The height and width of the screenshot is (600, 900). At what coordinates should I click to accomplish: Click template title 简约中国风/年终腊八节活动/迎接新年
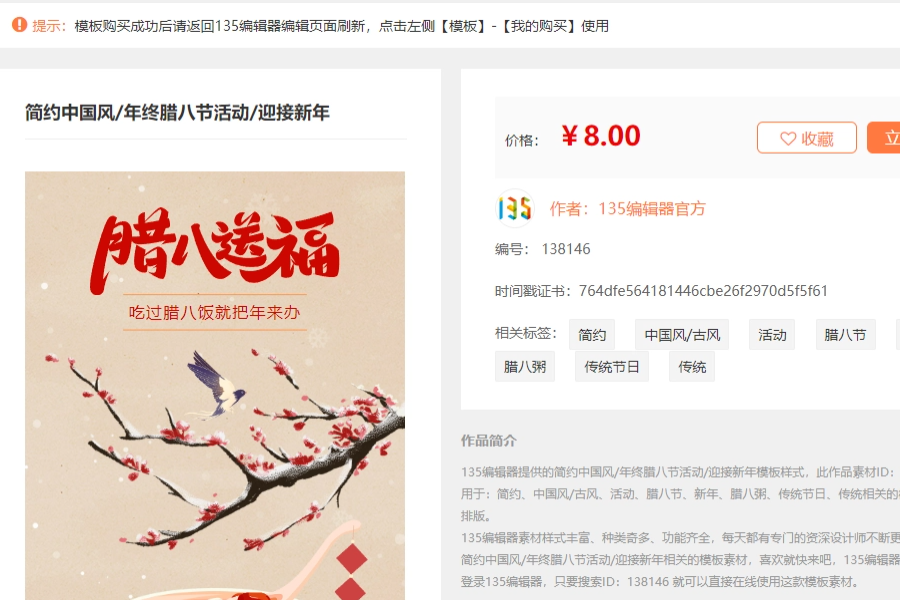(x=177, y=113)
